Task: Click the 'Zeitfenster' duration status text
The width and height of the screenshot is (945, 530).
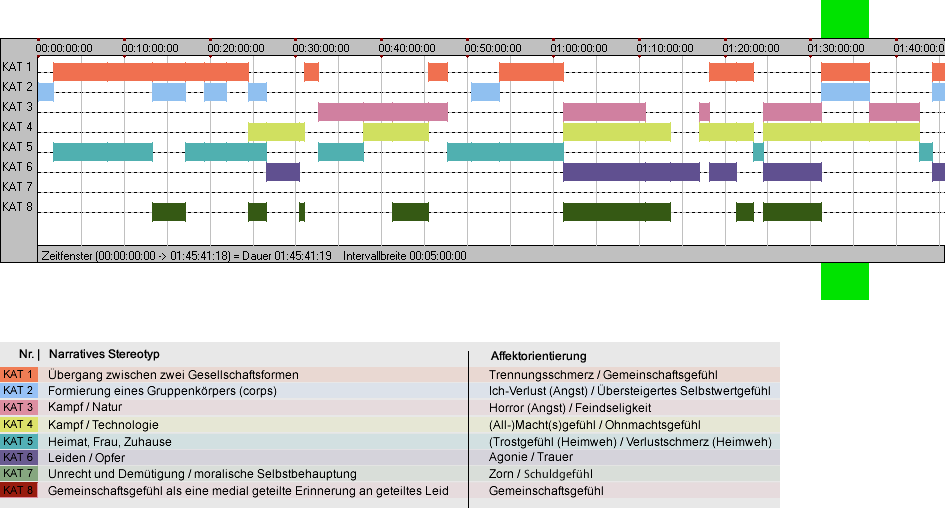Action: [186, 256]
